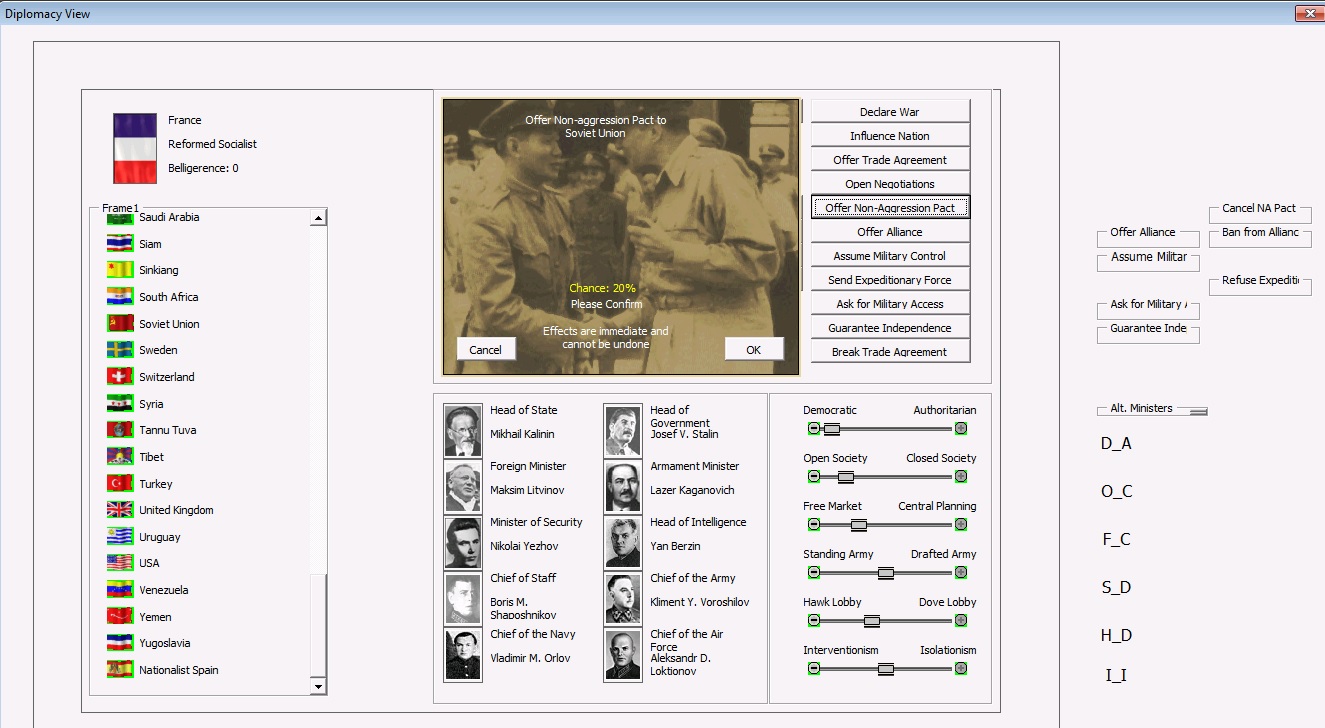Screen dimensions: 1325x728
Task: Confirm the pact with OK button
Action: (754, 349)
